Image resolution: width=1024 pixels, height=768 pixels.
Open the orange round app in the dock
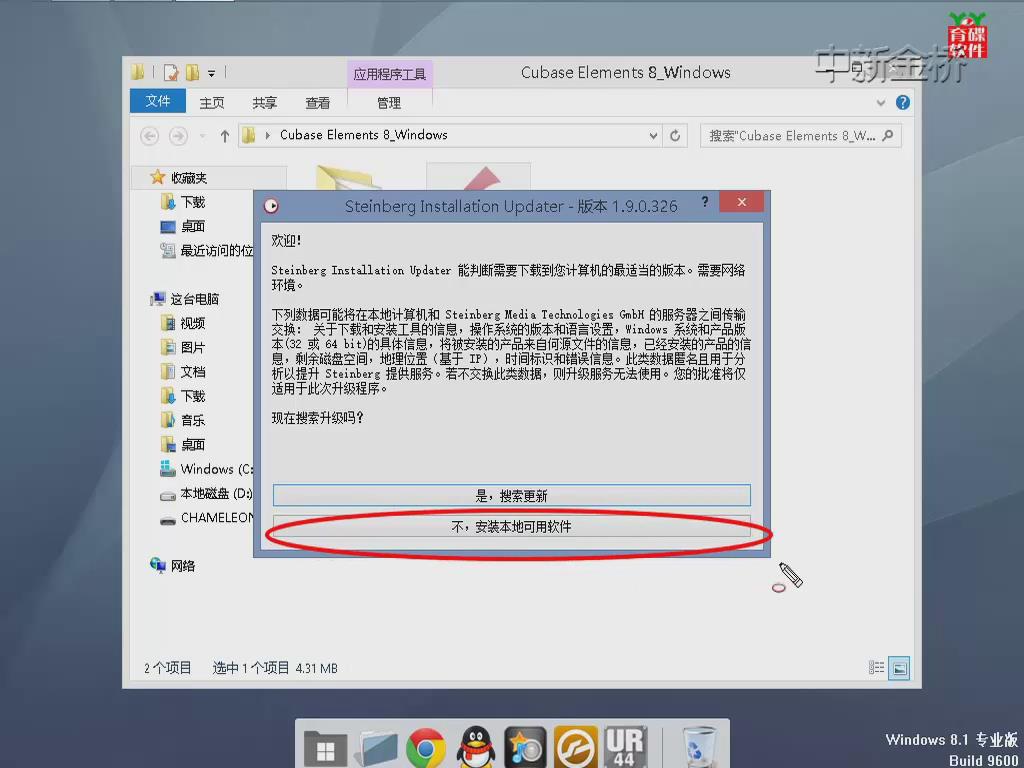point(575,748)
